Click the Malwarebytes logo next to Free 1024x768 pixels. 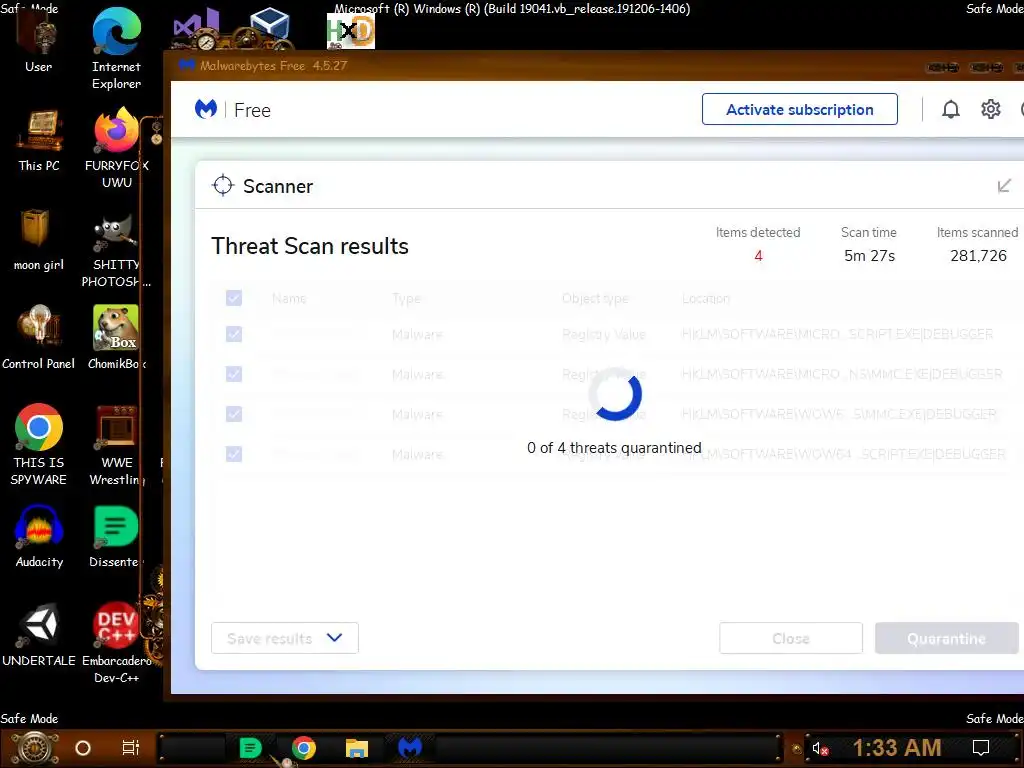click(x=206, y=109)
